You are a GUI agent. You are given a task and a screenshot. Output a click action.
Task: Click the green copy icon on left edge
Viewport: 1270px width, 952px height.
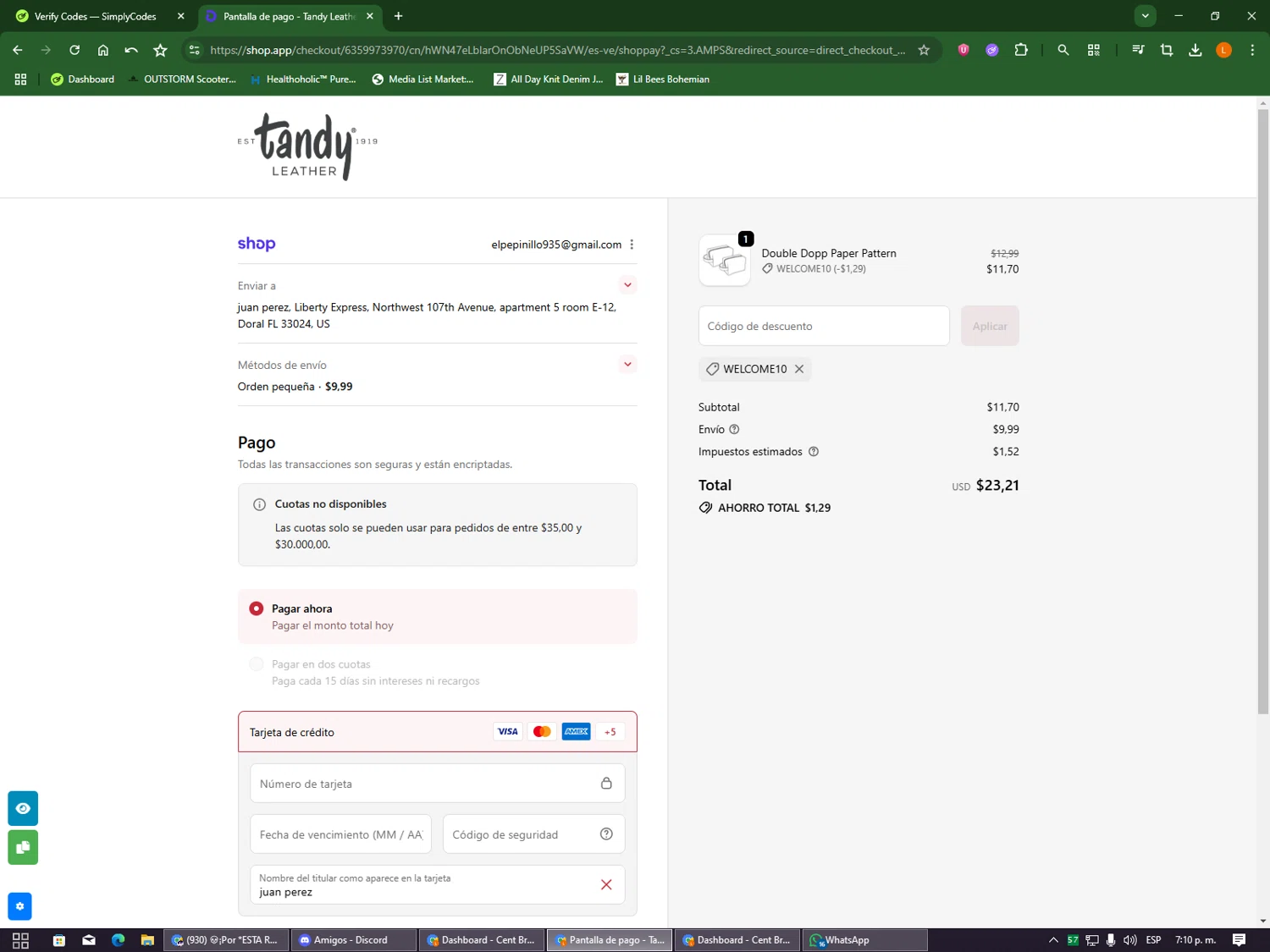point(23,847)
